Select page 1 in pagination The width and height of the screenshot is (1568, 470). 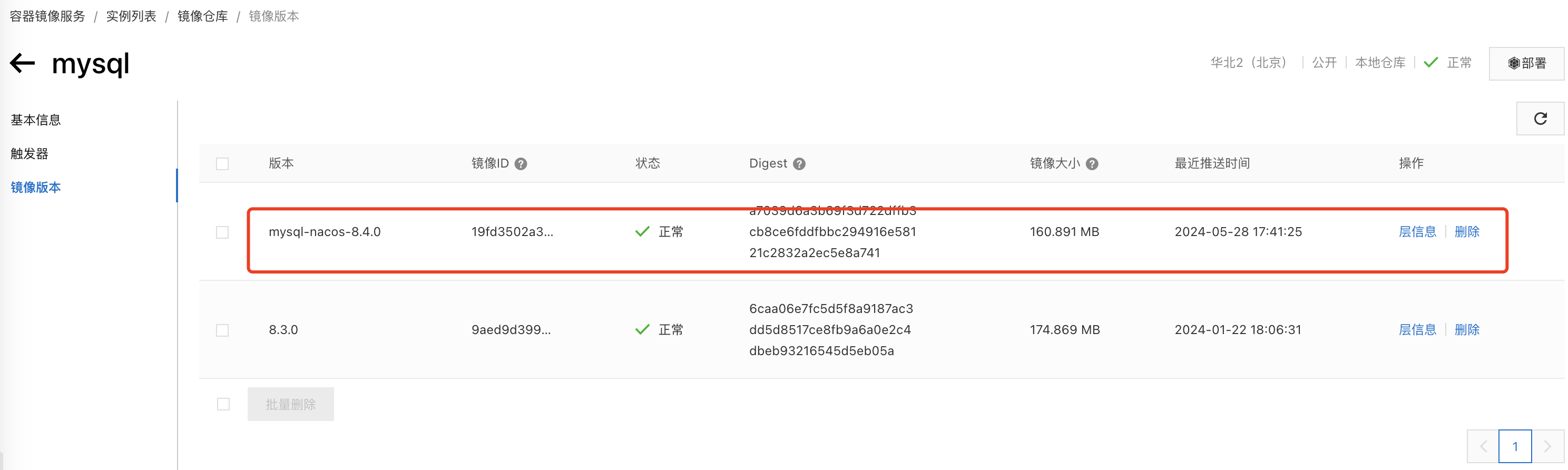coord(1514,446)
